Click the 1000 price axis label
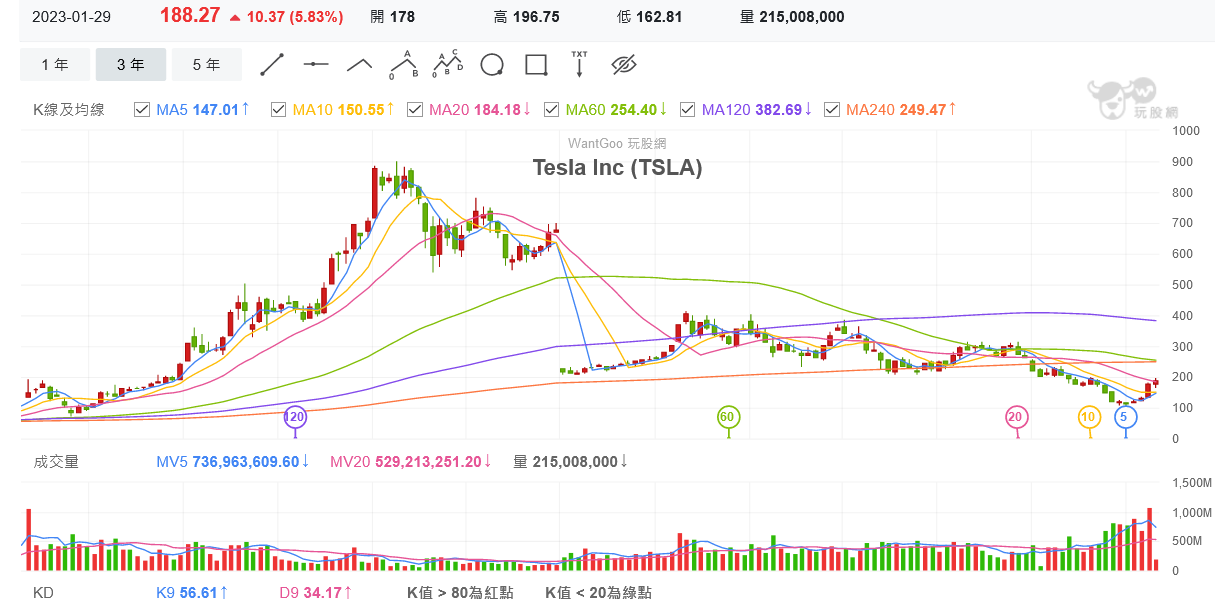The width and height of the screenshot is (1215, 602). coord(1185,131)
